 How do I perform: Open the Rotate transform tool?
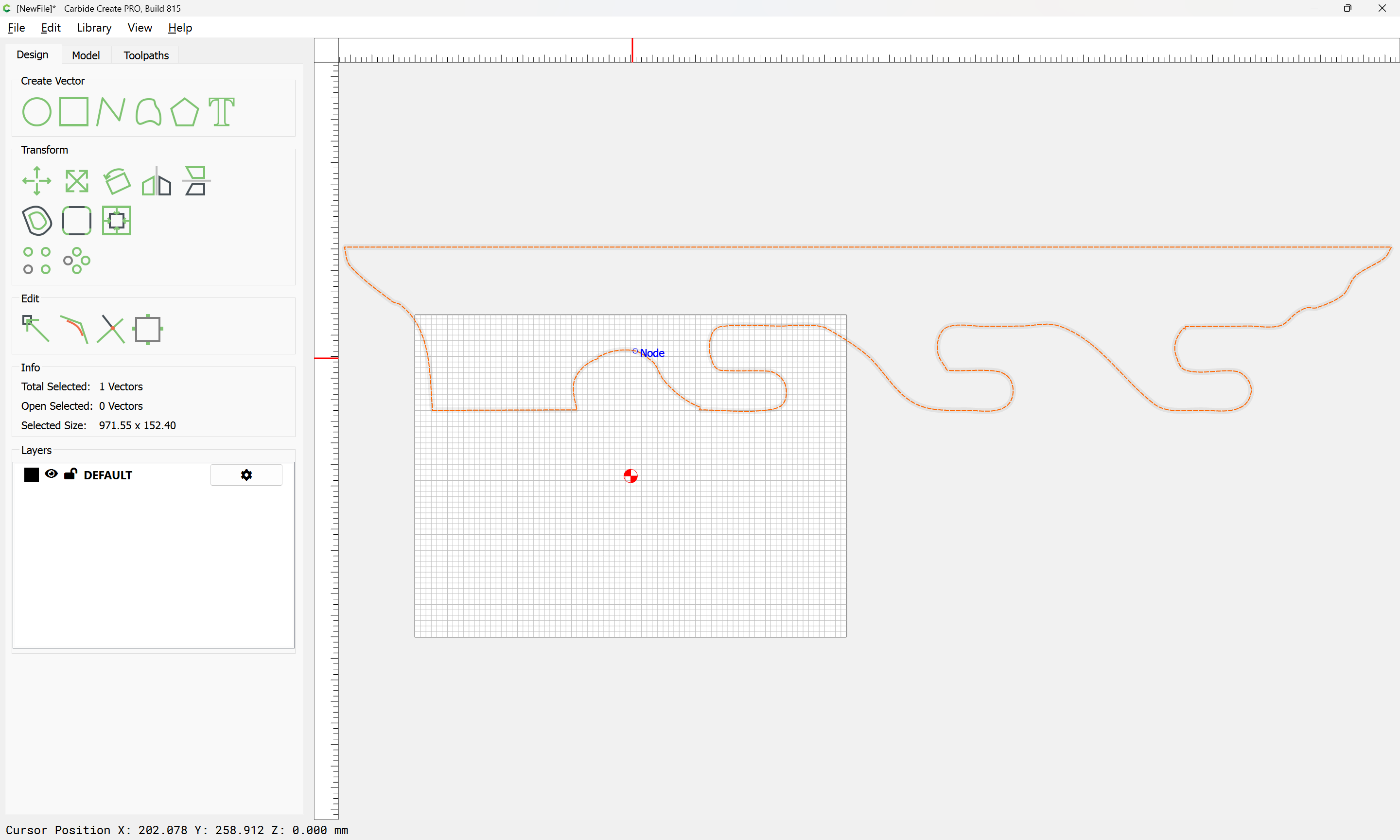tap(117, 181)
